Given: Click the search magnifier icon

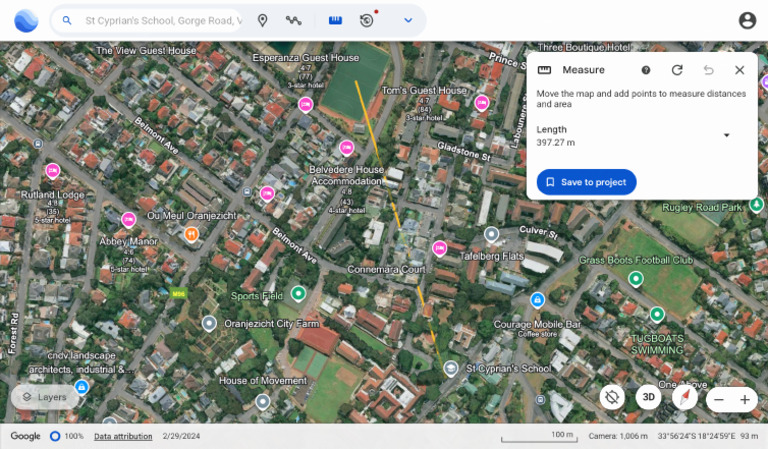Looking at the screenshot, I should click(67, 21).
